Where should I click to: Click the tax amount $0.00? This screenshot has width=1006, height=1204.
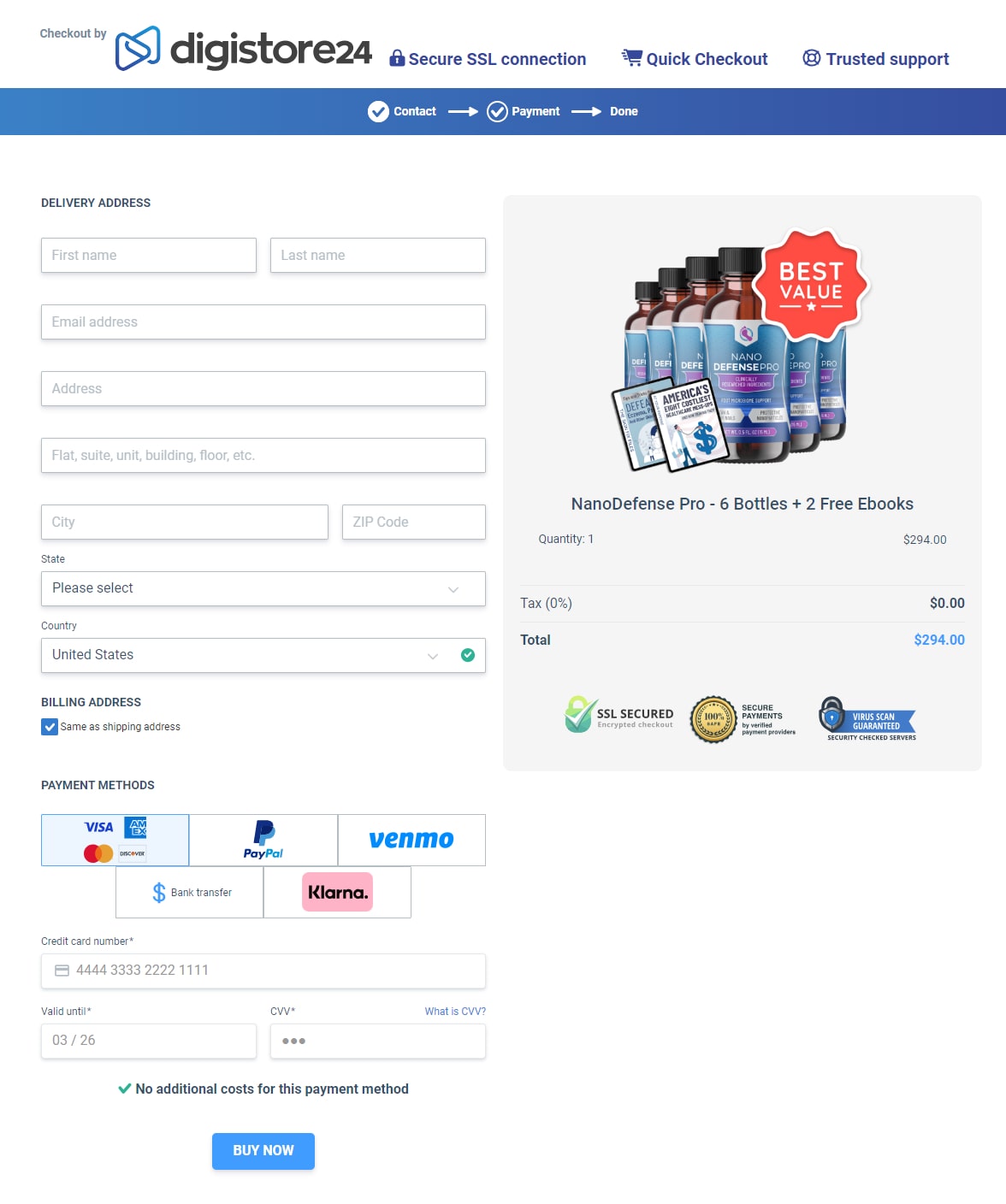coord(947,604)
